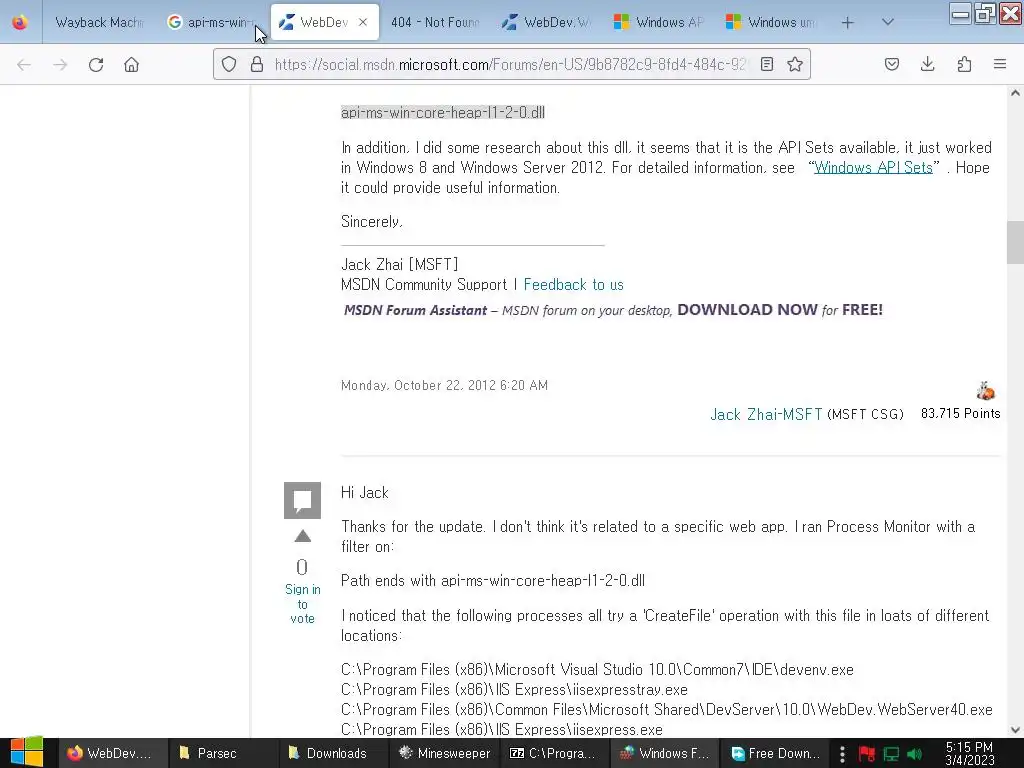Click the social.msdn.microsoft.com address bar

coord(509,64)
